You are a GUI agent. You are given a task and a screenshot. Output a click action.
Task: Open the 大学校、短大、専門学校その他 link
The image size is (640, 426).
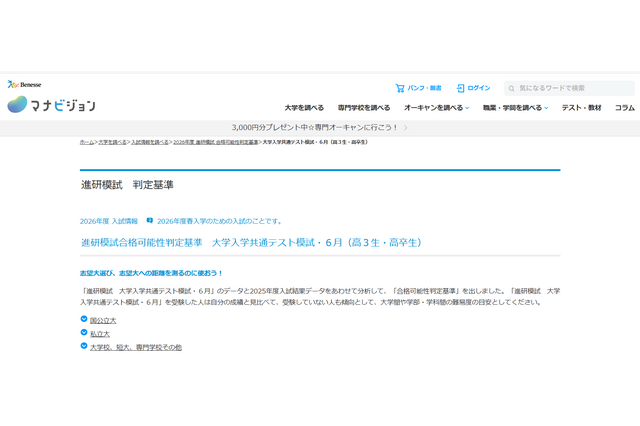(x=136, y=348)
